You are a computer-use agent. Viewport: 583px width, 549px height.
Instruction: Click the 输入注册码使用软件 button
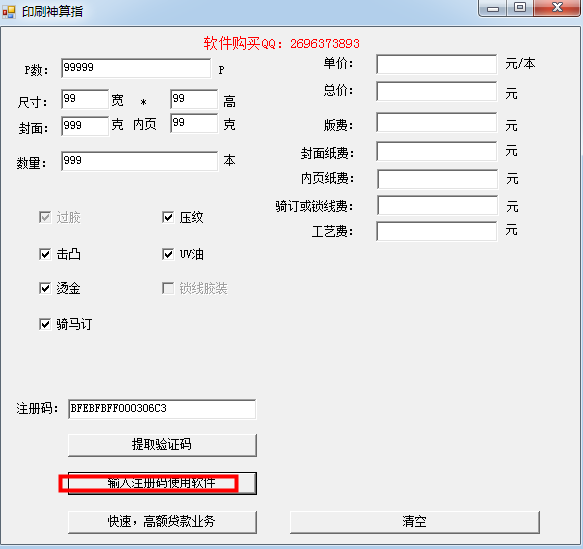click(162, 483)
